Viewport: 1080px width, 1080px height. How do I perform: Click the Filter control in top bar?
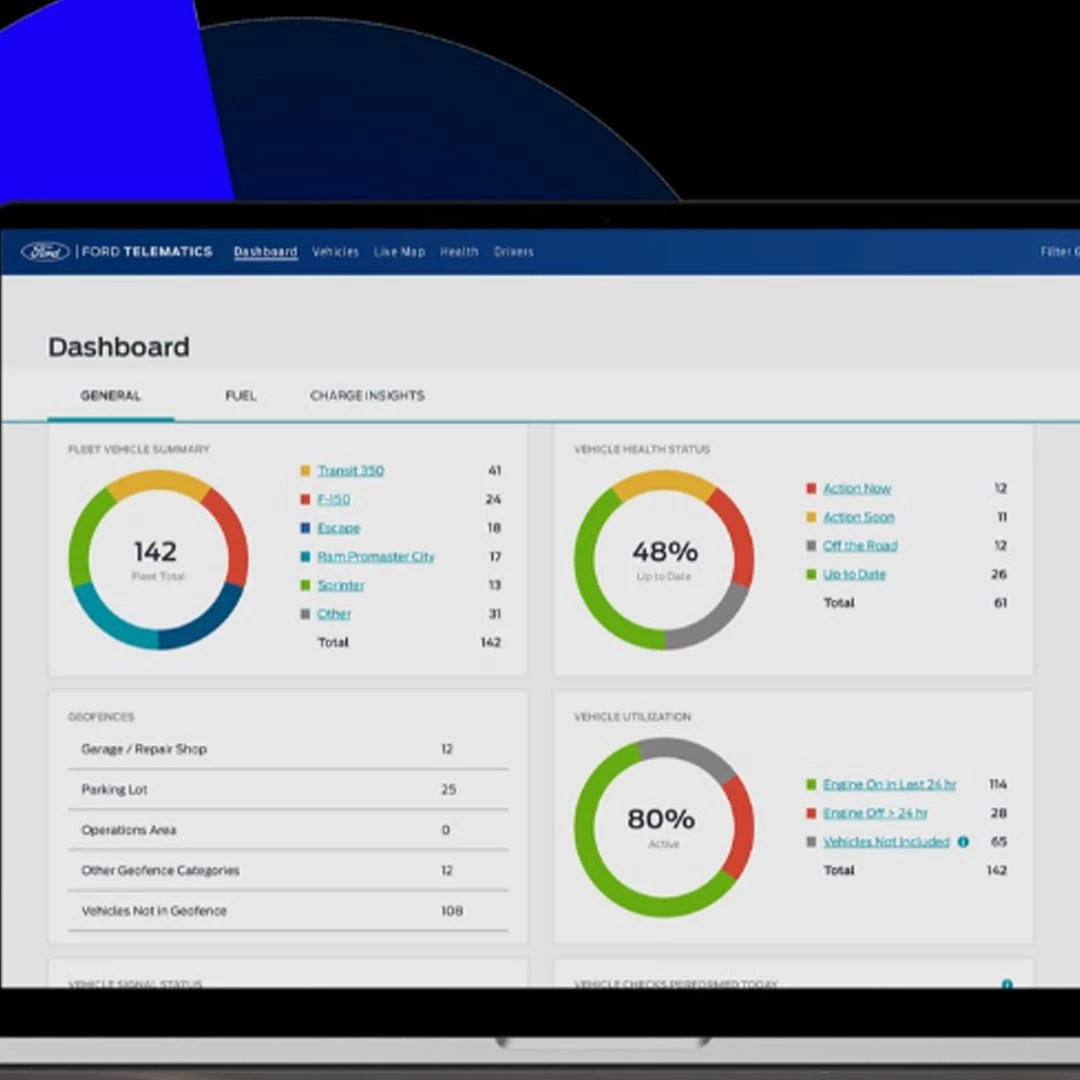pos(1059,252)
